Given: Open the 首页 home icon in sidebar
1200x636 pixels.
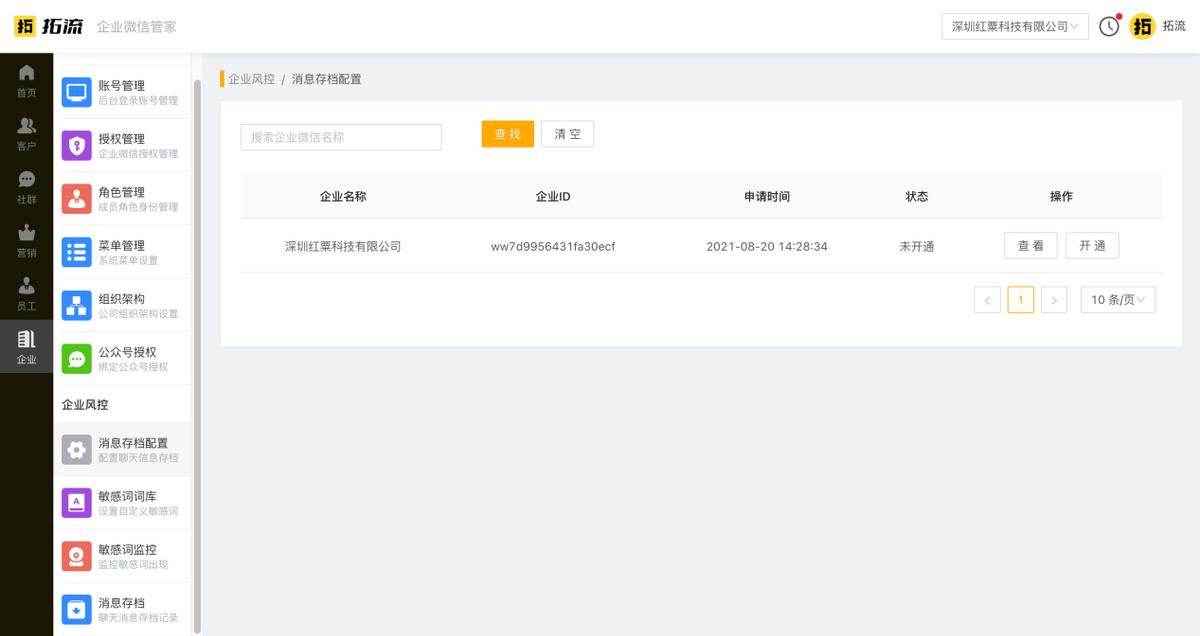Looking at the screenshot, I should (26, 73).
